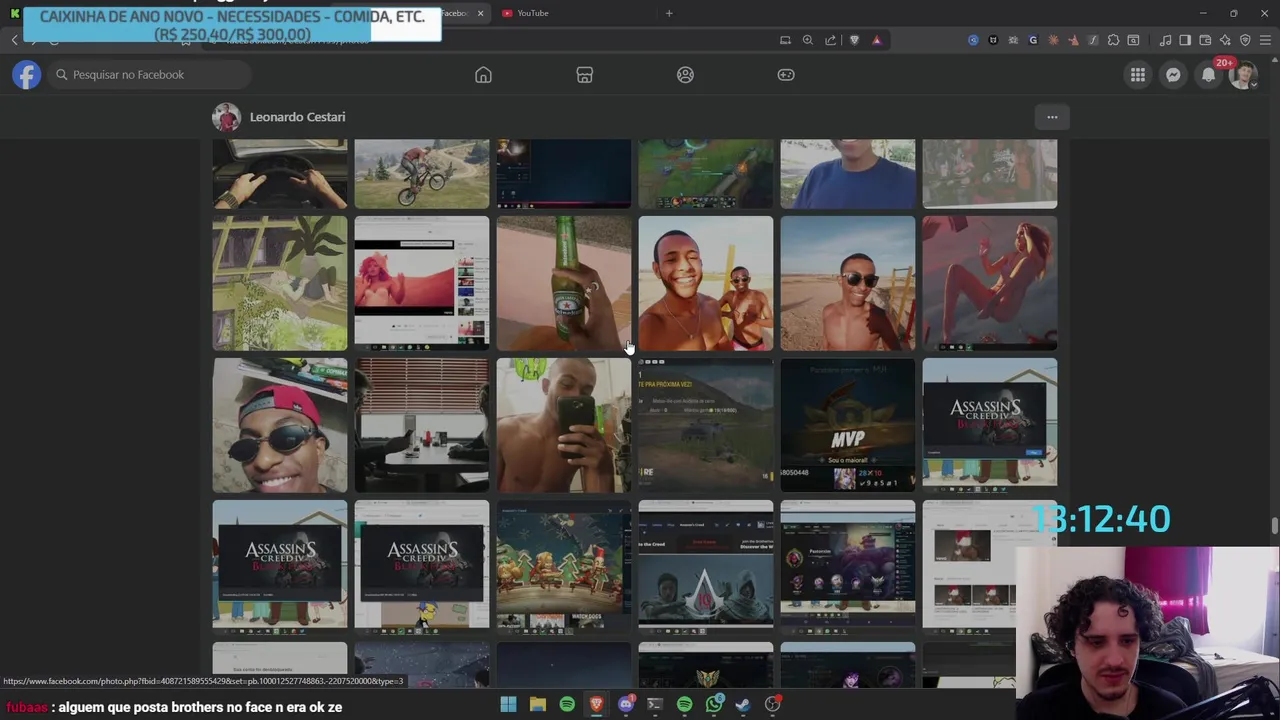The image size is (1280, 720).
Task: Open the Windows Start button
Action: (508, 704)
